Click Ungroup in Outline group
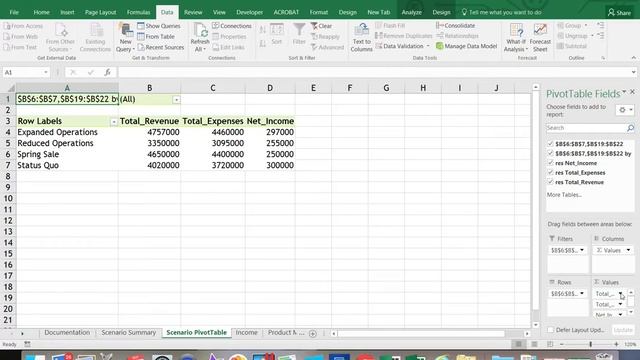The height and width of the screenshot is (360, 640). point(575,36)
